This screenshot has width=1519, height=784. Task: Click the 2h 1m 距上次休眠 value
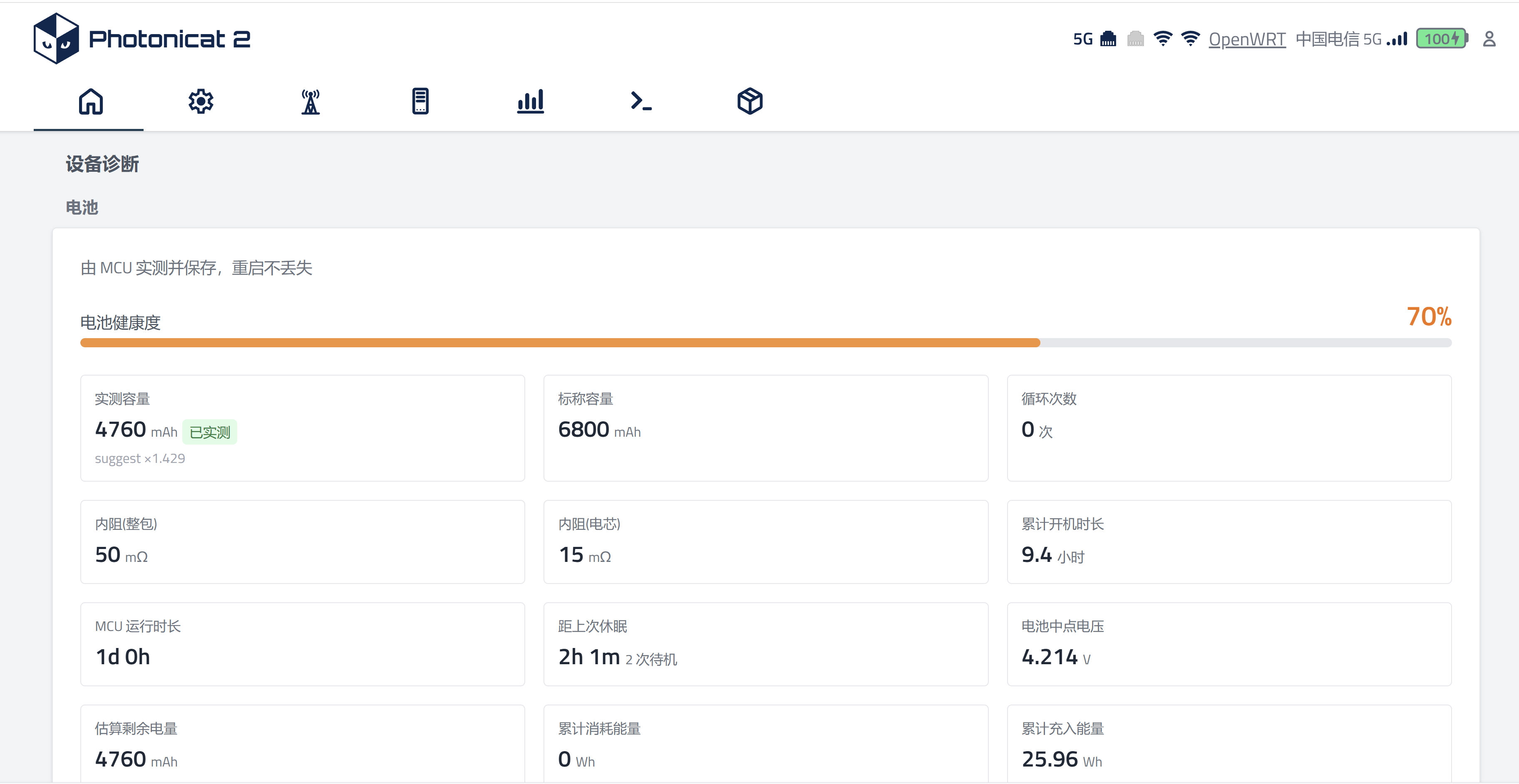point(589,657)
